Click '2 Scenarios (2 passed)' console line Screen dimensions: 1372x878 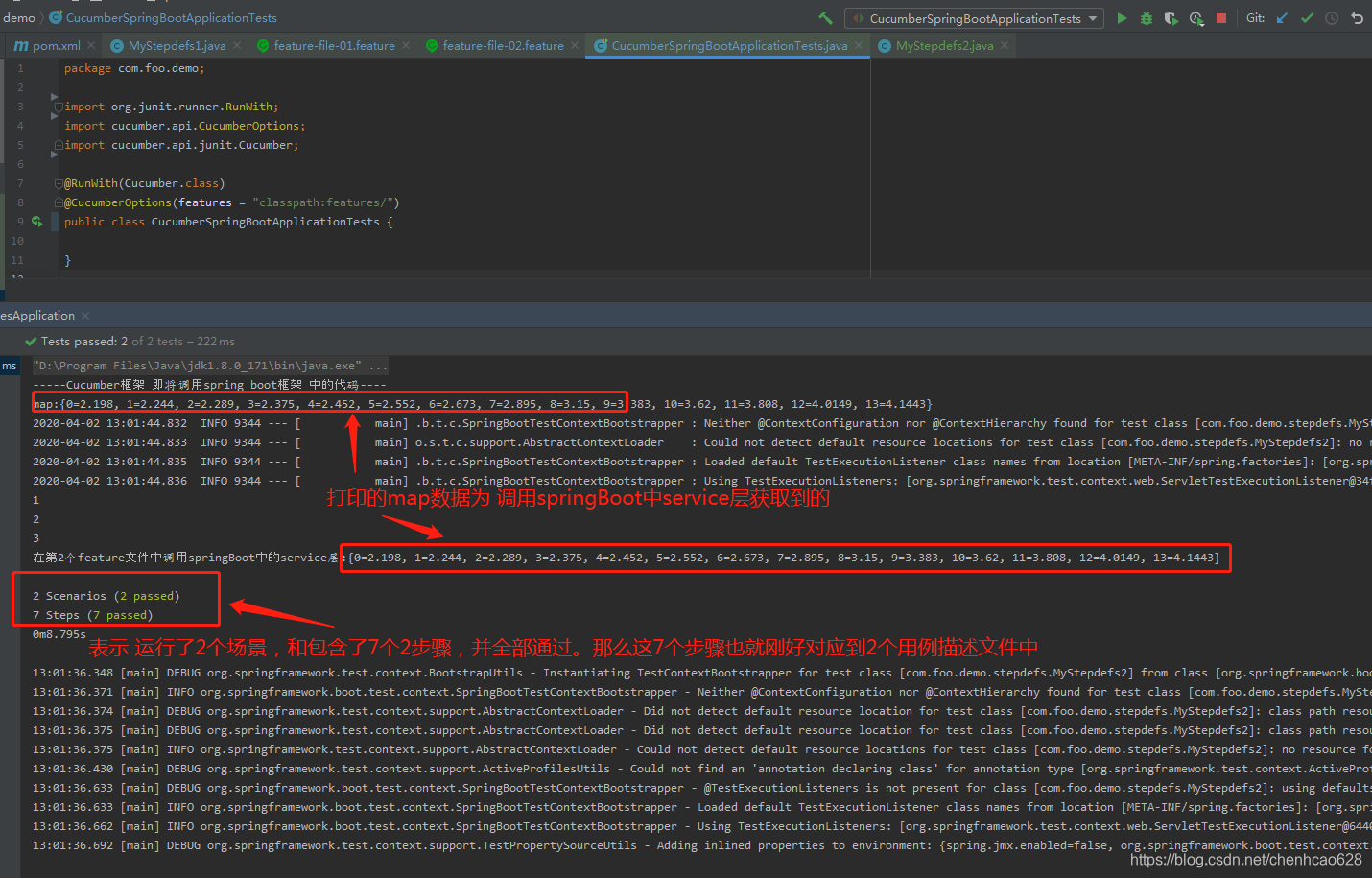tap(106, 596)
